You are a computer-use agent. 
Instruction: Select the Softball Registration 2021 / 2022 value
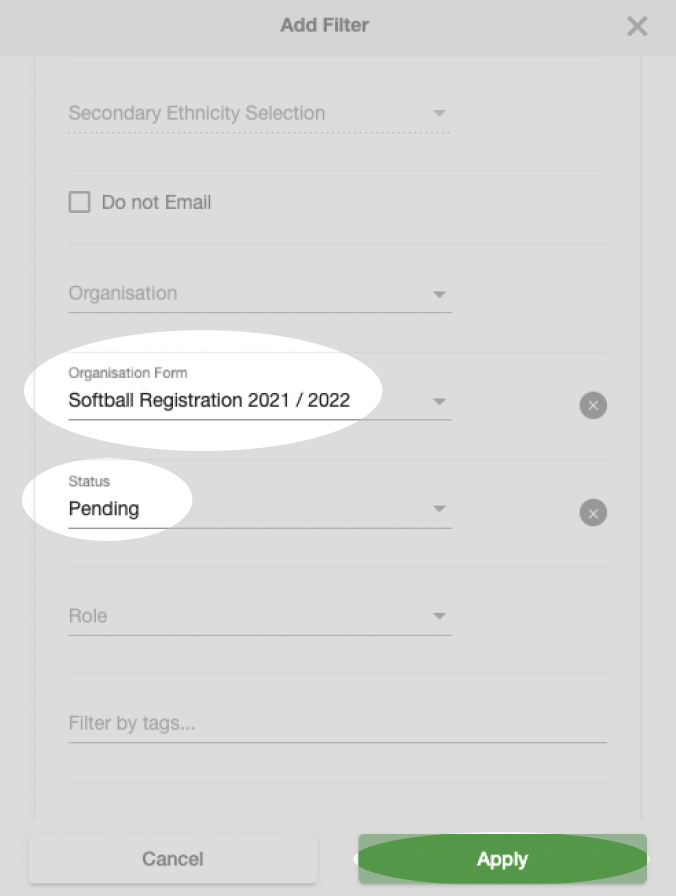[x=209, y=400]
